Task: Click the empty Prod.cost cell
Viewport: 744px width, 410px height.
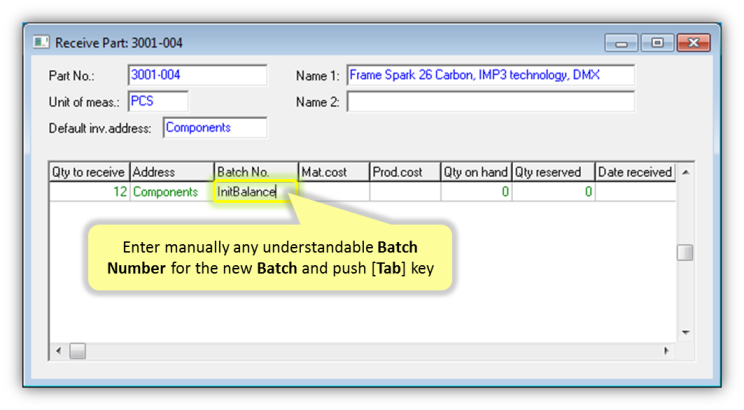Action: pyautogui.click(x=405, y=192)
